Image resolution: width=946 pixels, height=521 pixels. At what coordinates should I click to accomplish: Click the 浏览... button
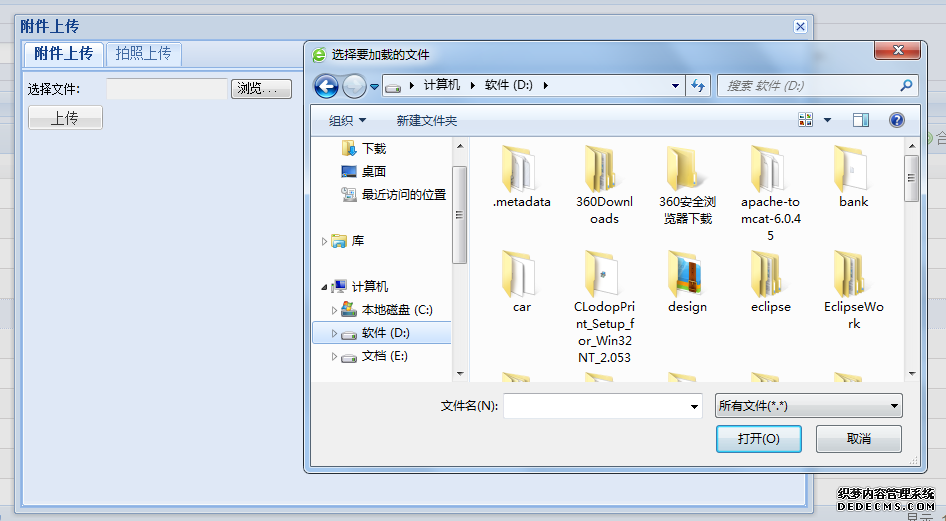[261, 89]
